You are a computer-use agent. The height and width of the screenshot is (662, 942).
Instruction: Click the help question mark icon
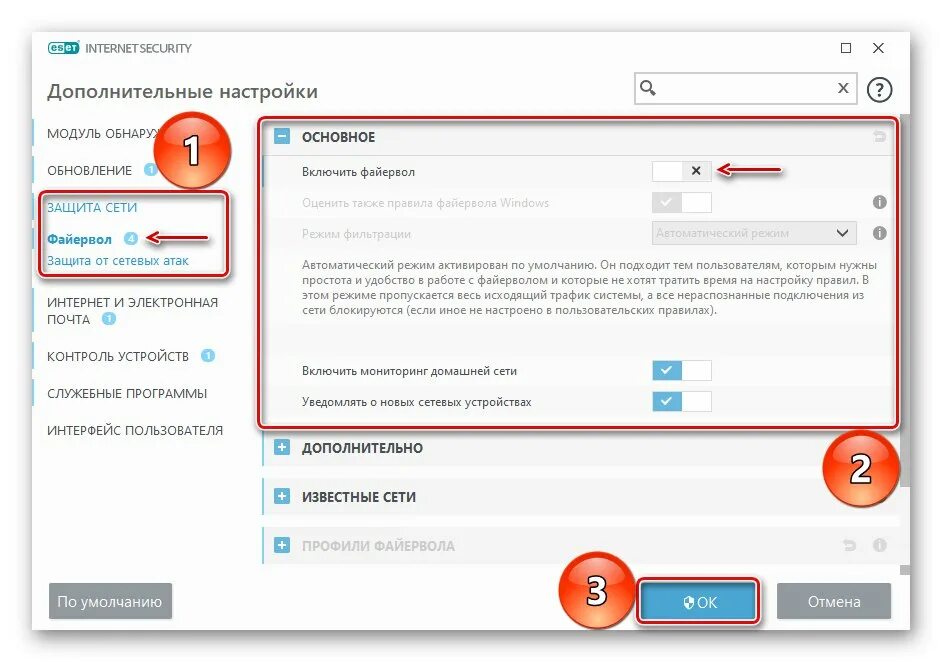[879, 90]
